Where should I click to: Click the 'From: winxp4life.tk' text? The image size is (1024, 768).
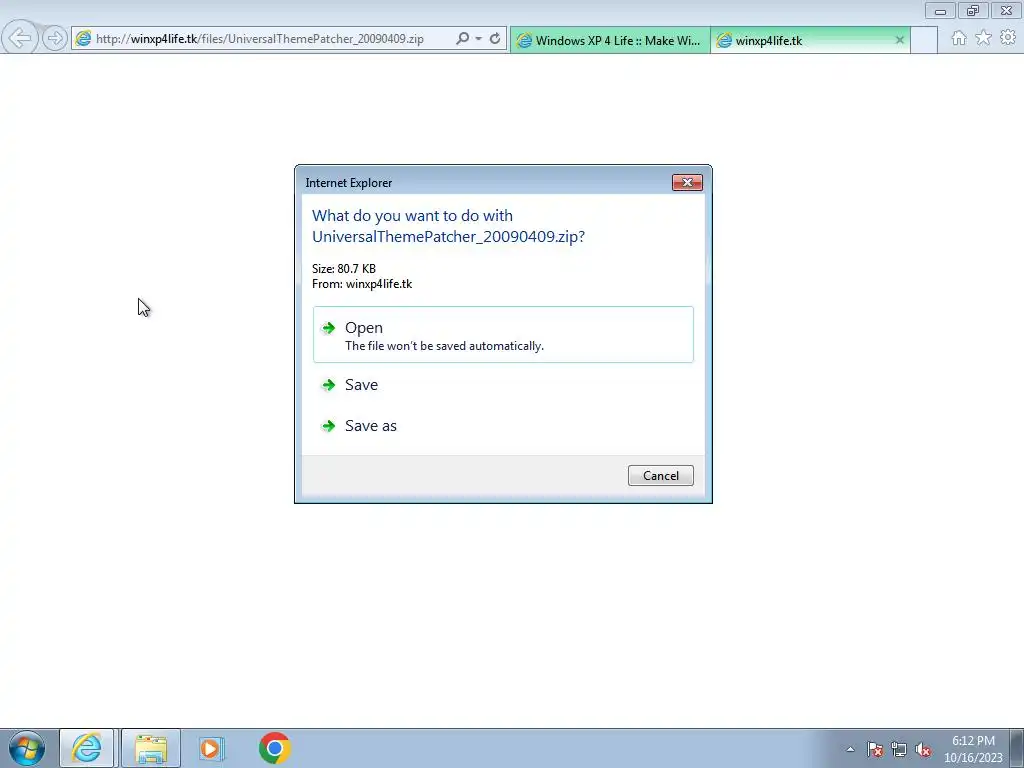pos(362,284)
